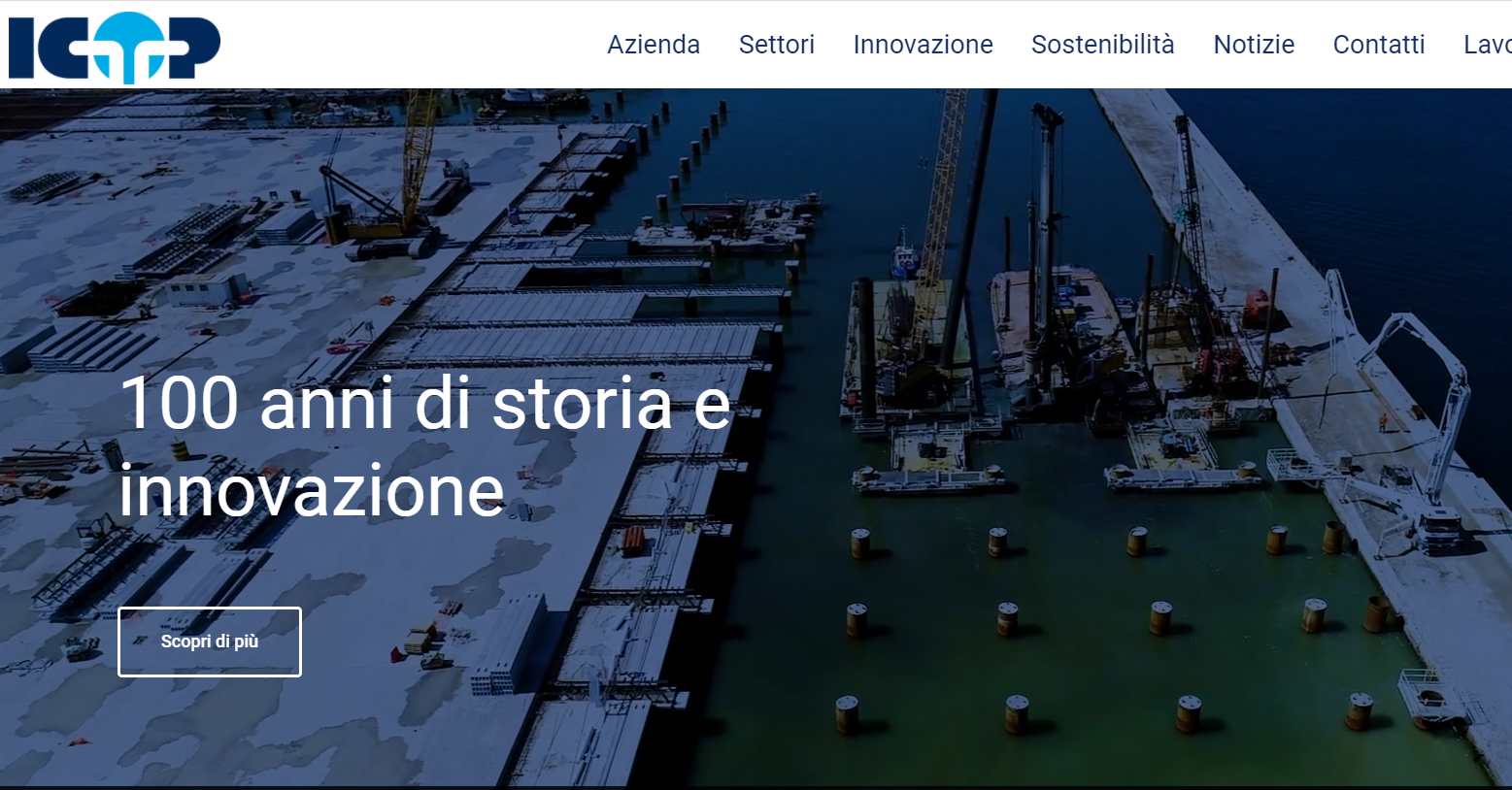Select Sostenibilità in the navigation bar

(1103, 45)
